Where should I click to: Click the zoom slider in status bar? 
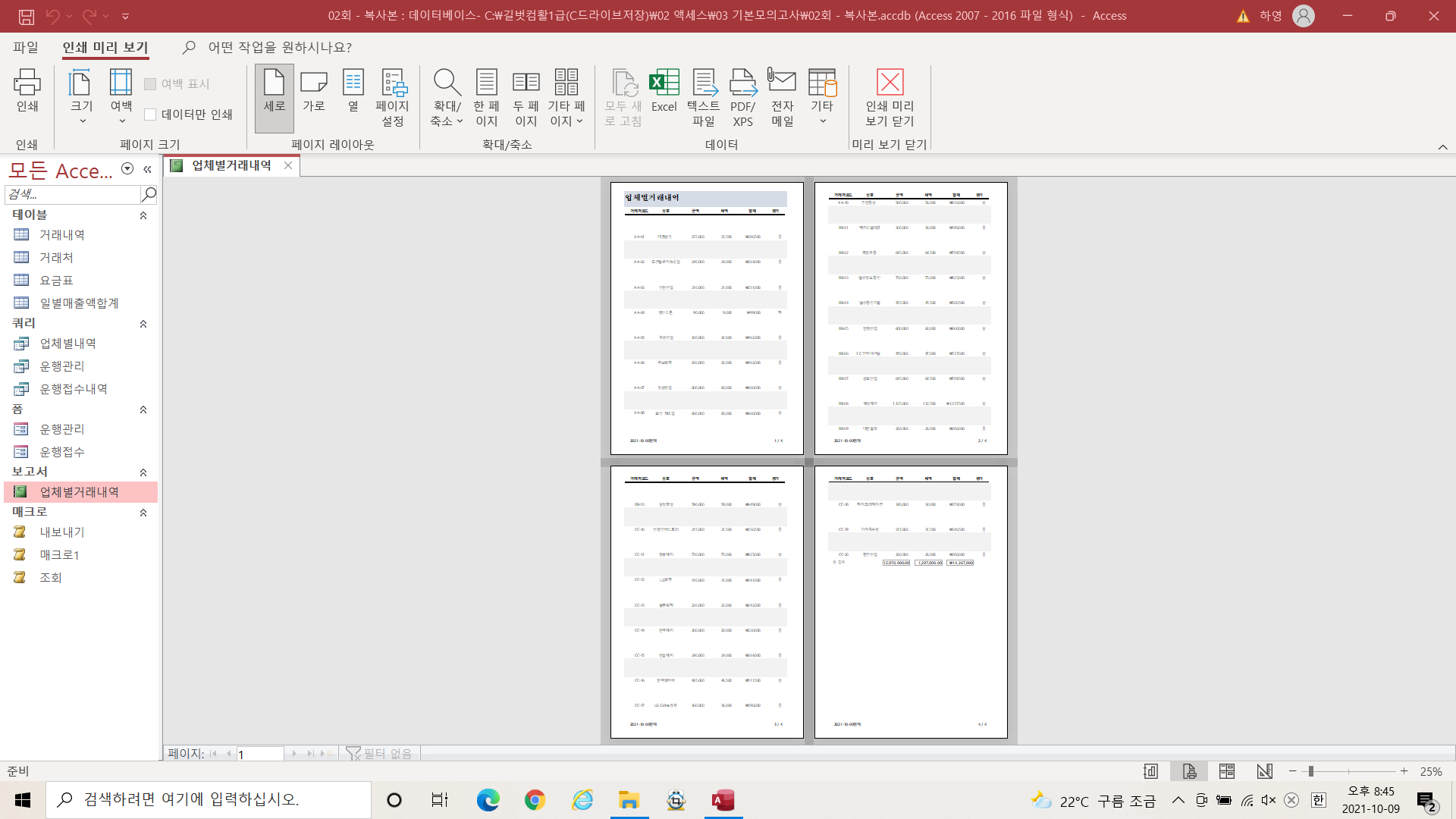1311,771
